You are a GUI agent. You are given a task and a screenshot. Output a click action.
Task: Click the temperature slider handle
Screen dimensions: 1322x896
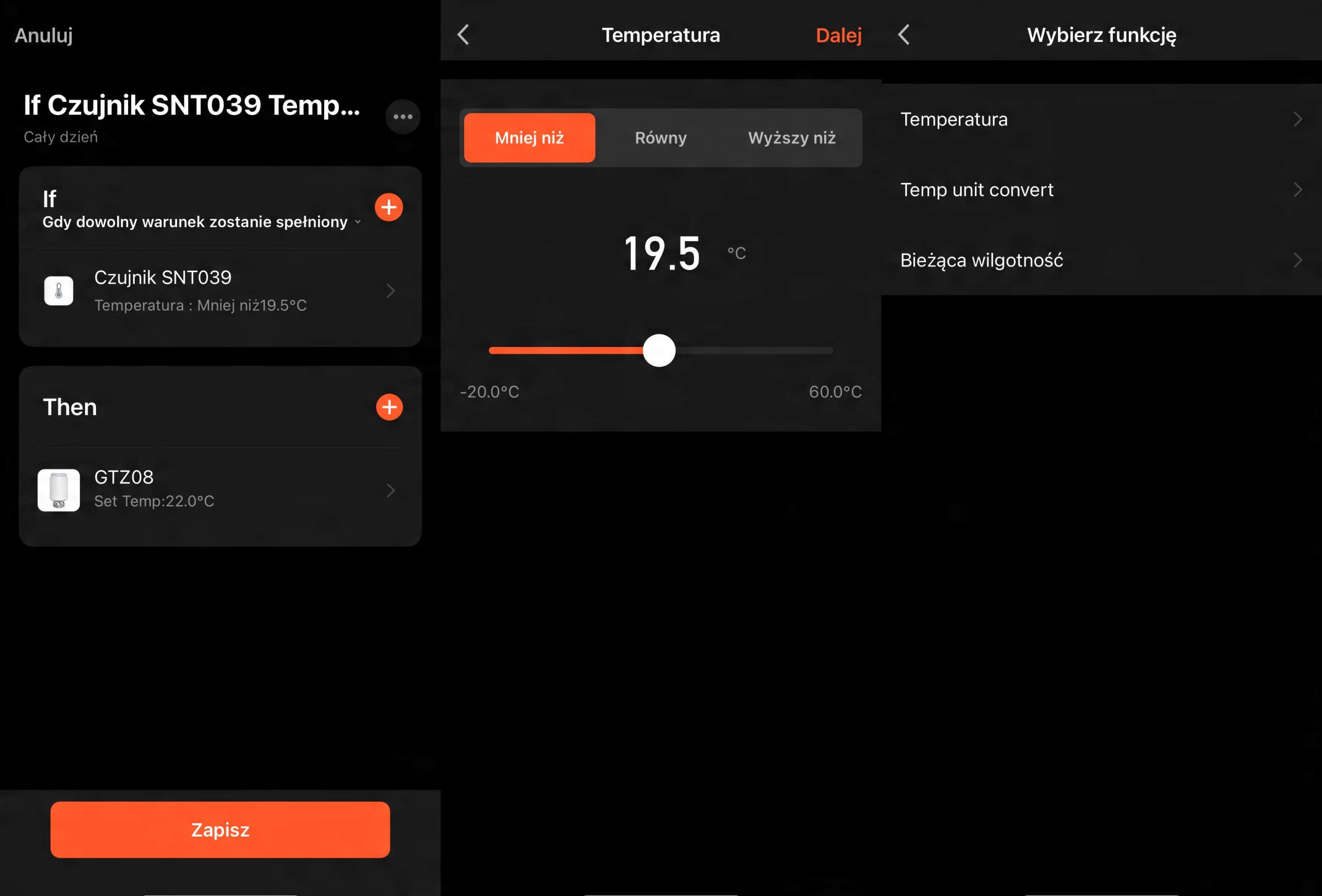pyautogui.click(x=659, y=351)
